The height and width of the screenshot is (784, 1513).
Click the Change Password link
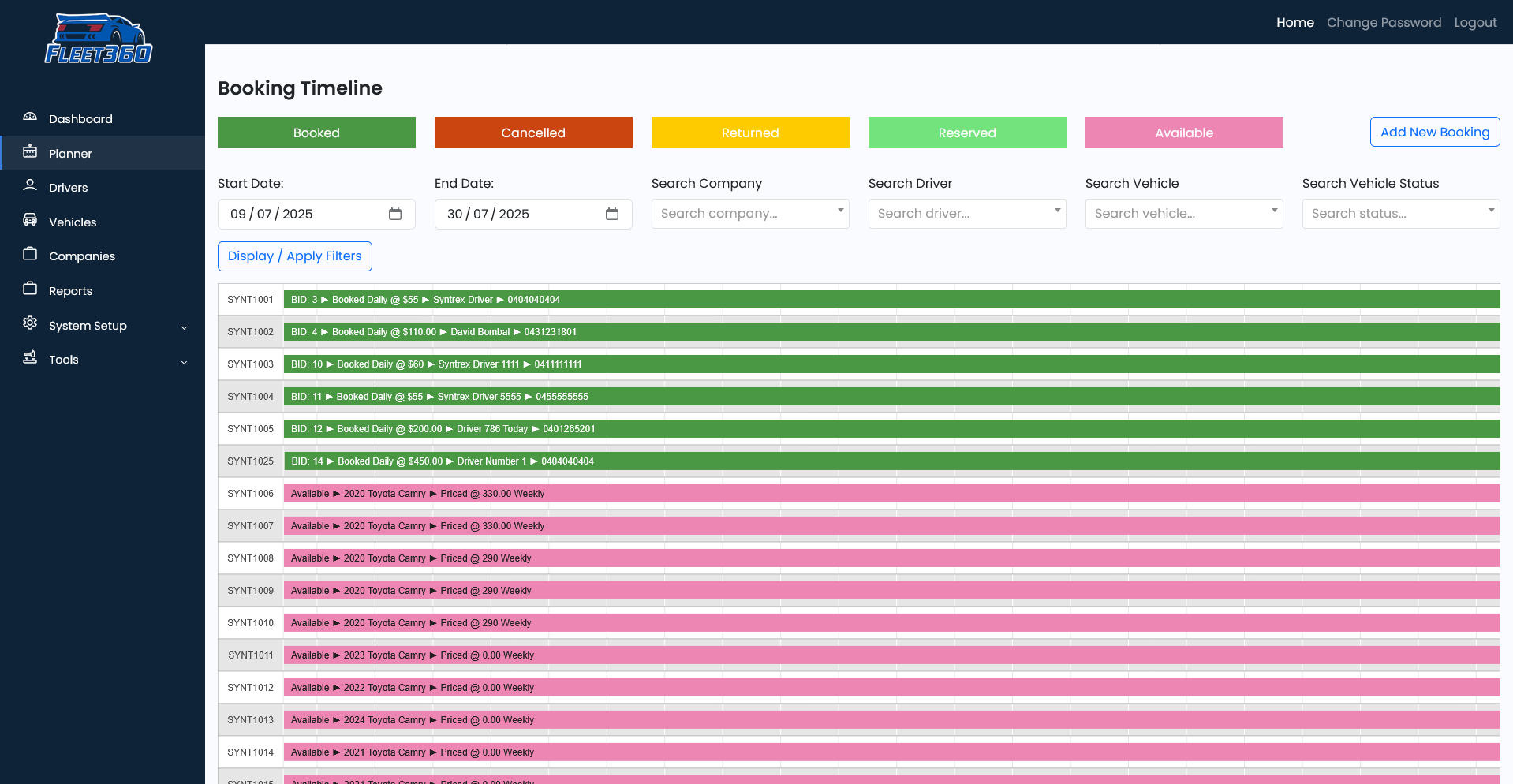pos(1384,23)
